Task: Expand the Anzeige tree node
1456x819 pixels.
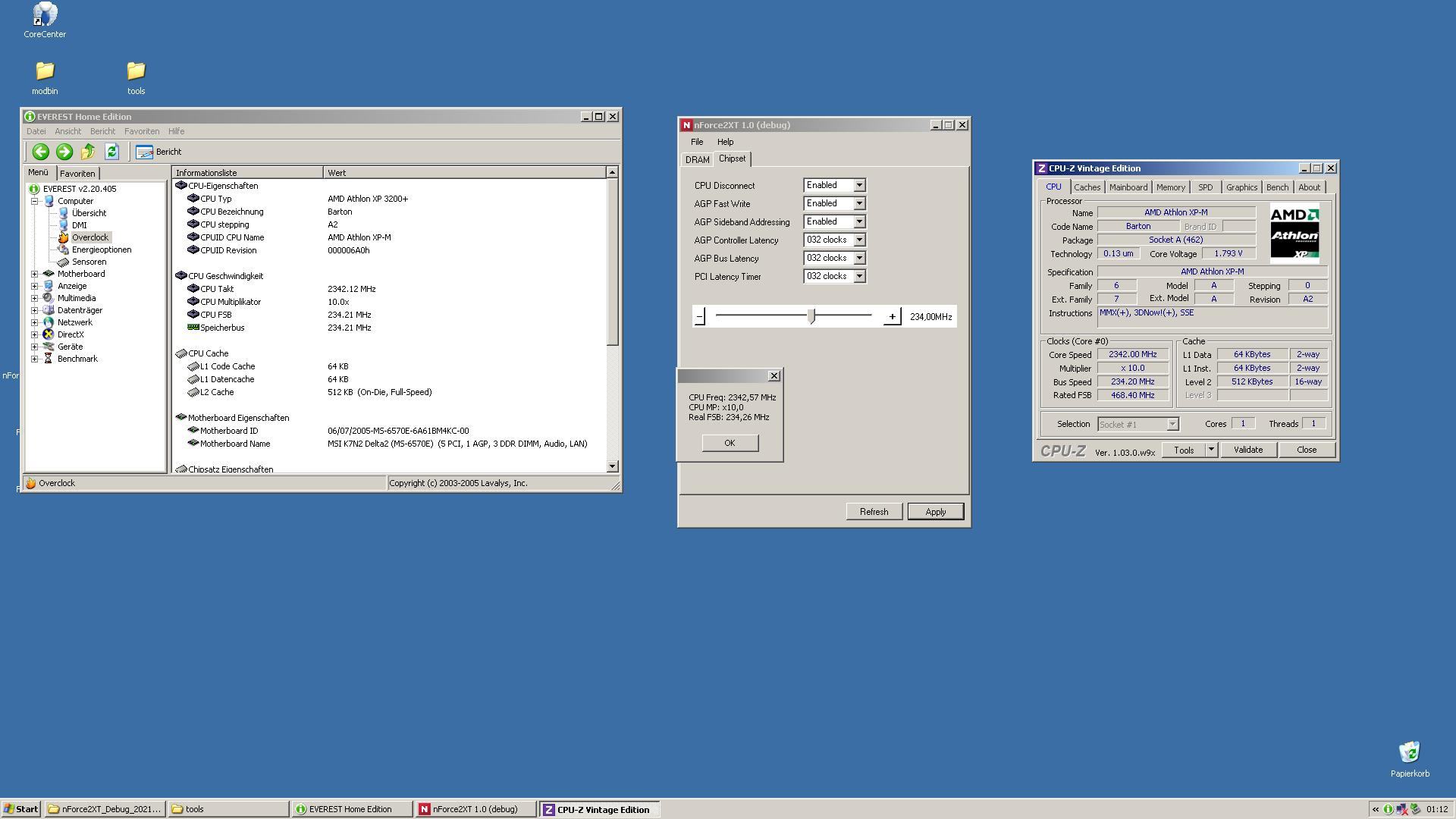Action: point(34,286)
